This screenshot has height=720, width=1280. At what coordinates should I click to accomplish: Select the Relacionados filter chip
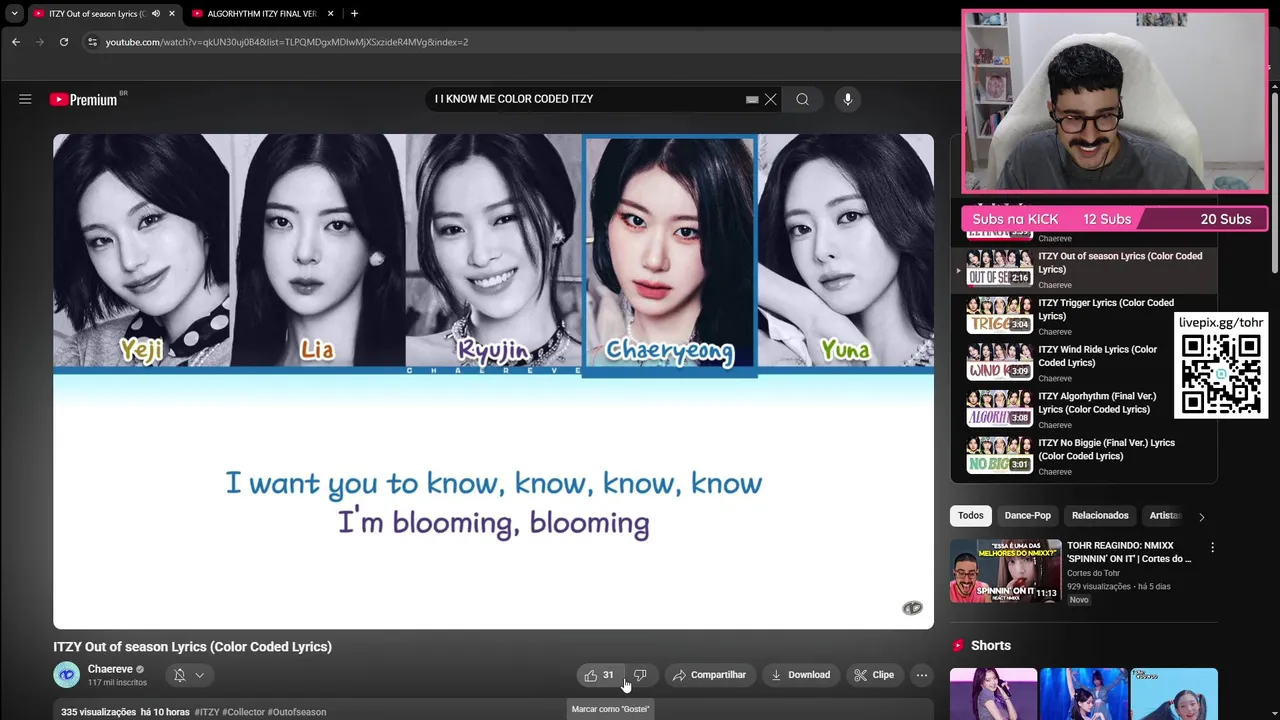click(1100, 516)
